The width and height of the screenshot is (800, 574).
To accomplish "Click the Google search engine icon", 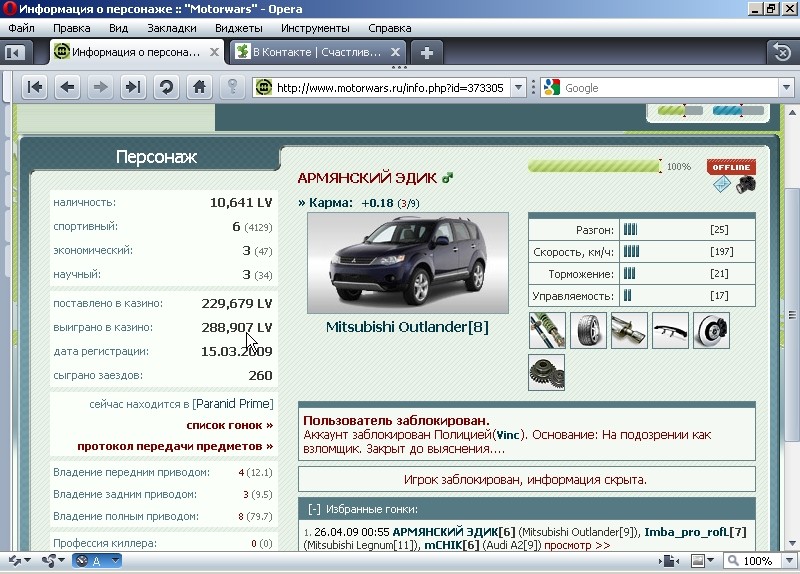I will tap(552, 88).
